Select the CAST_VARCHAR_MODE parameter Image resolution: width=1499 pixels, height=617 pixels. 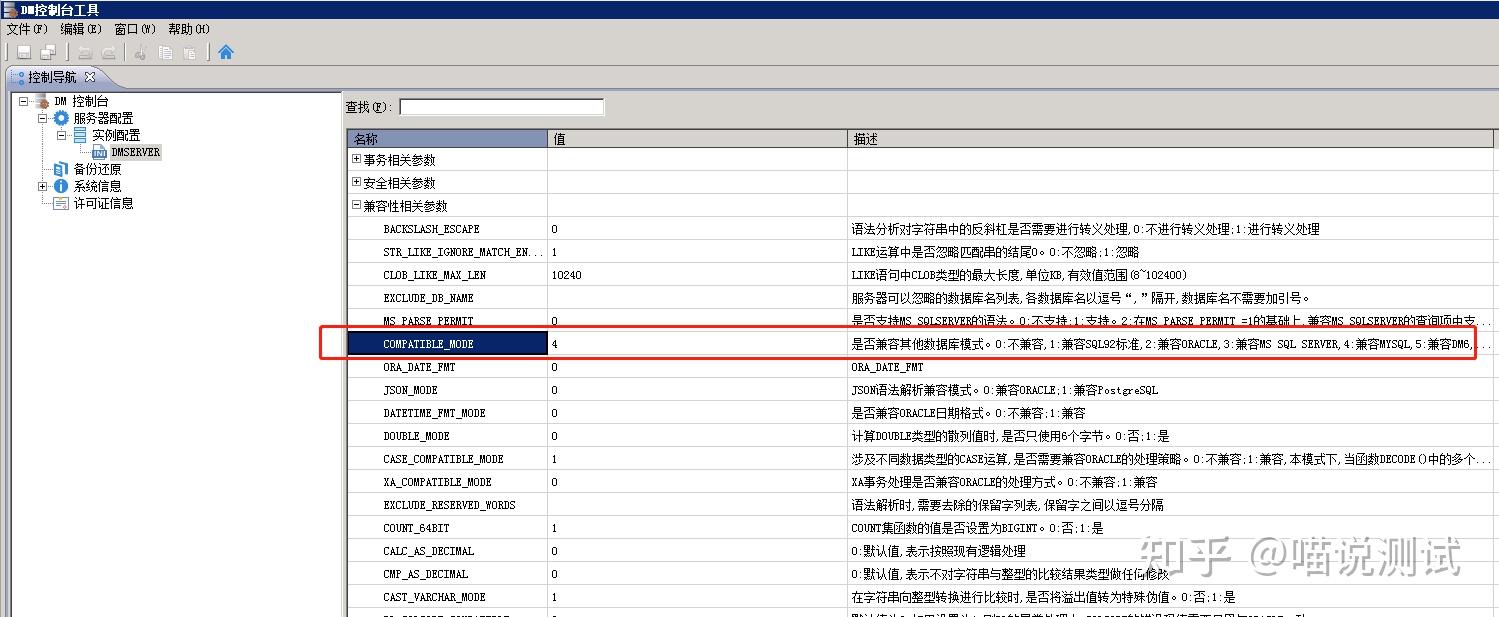[x=434, y=597]
